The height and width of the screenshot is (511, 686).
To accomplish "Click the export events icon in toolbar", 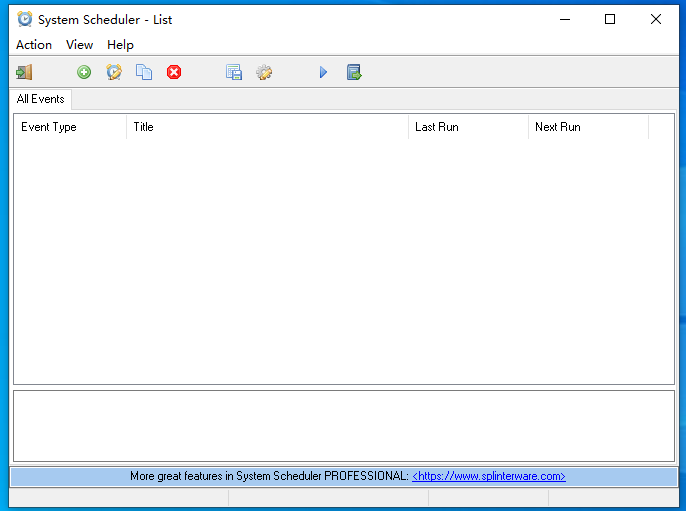I will [354, 72].
